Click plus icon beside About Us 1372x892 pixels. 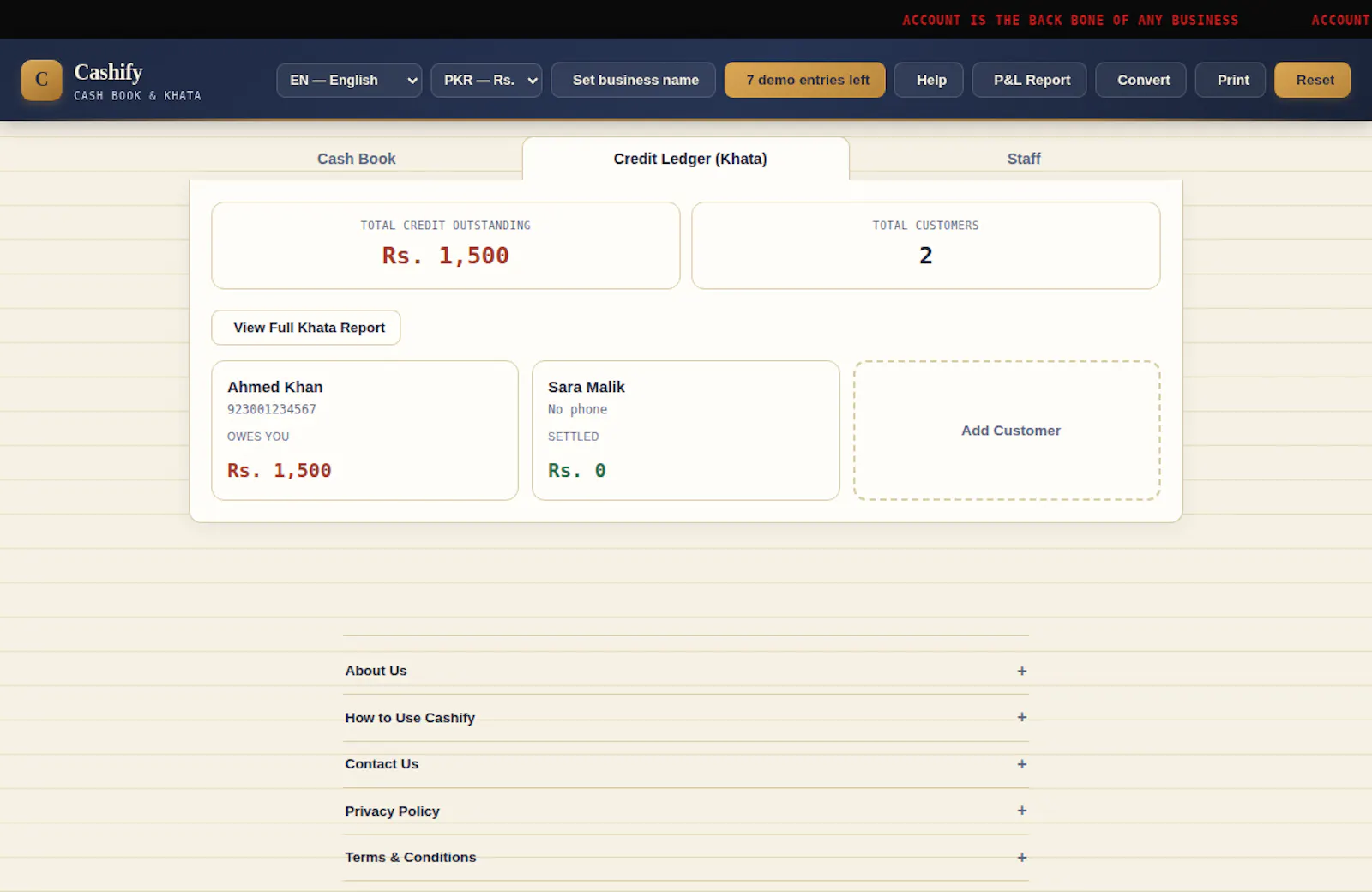point(1021,671)
